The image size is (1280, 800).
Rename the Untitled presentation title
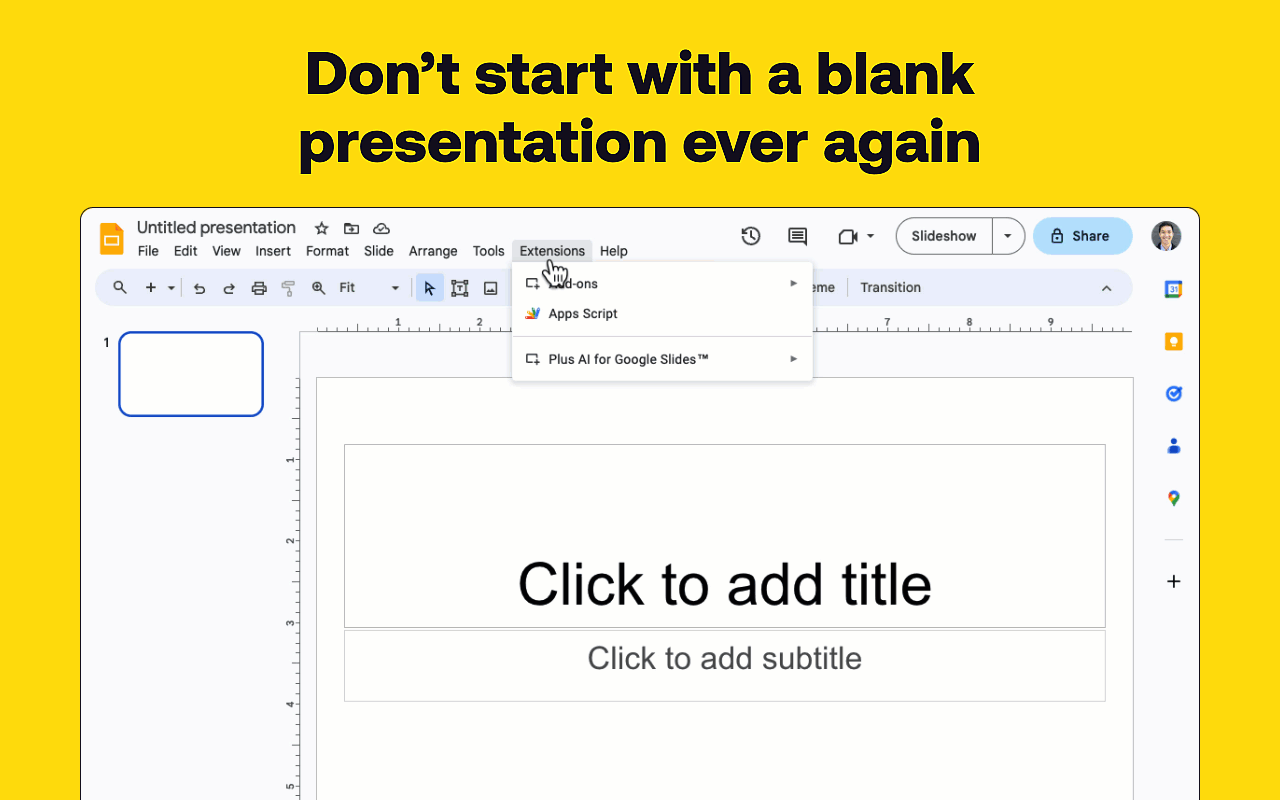click(216, 228)
